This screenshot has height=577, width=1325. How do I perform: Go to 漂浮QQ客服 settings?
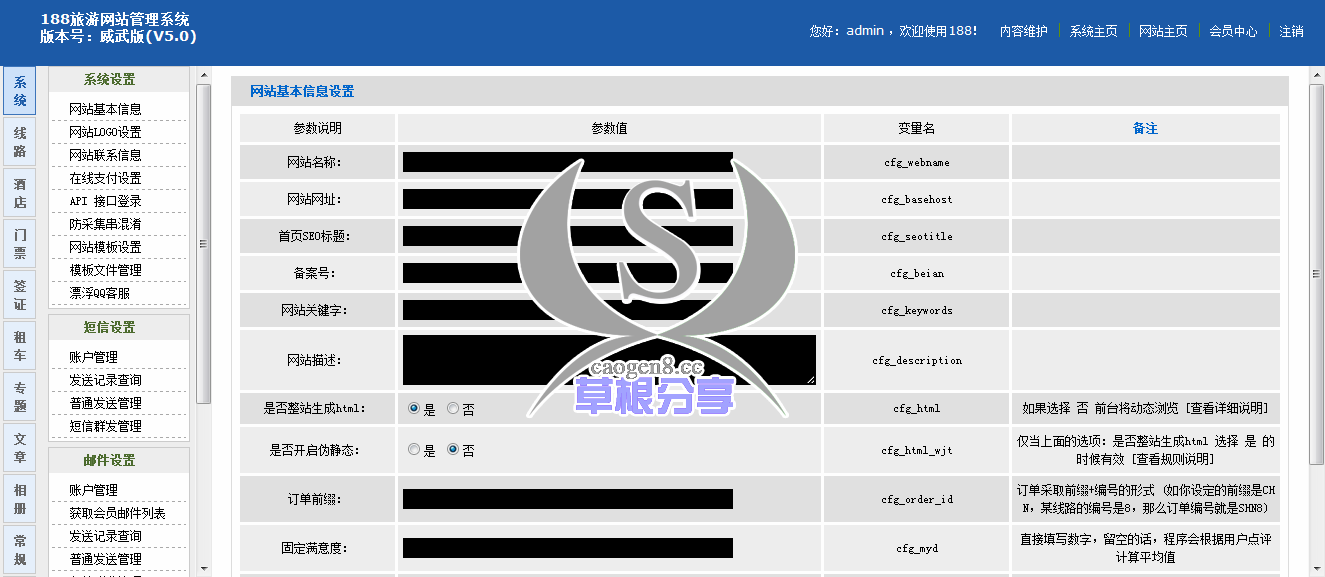99,293
